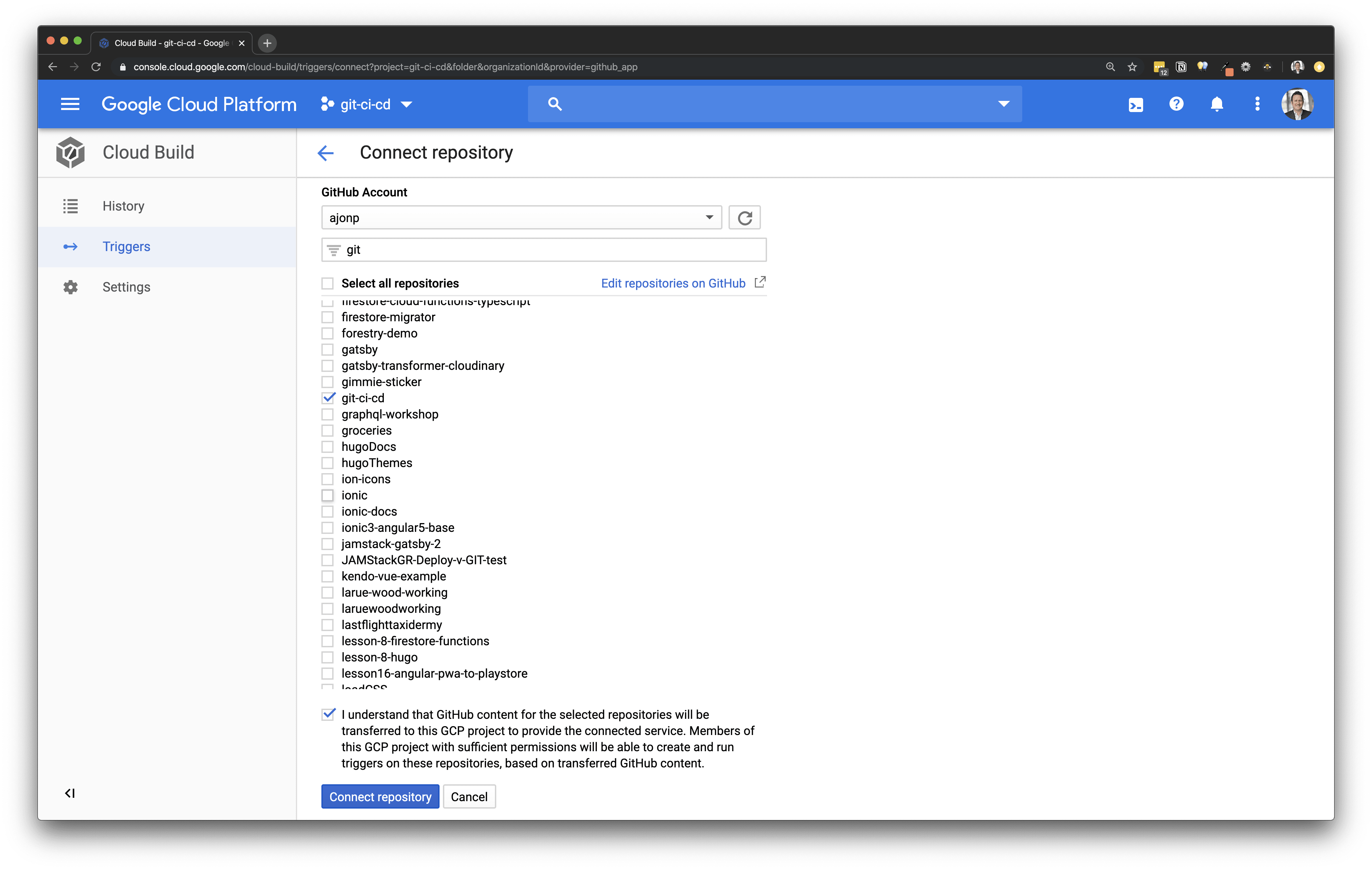Open History from sidebar menu
Image resolution: width=1372 pixels, height=870 pixels.
click(x=122, y=206)
